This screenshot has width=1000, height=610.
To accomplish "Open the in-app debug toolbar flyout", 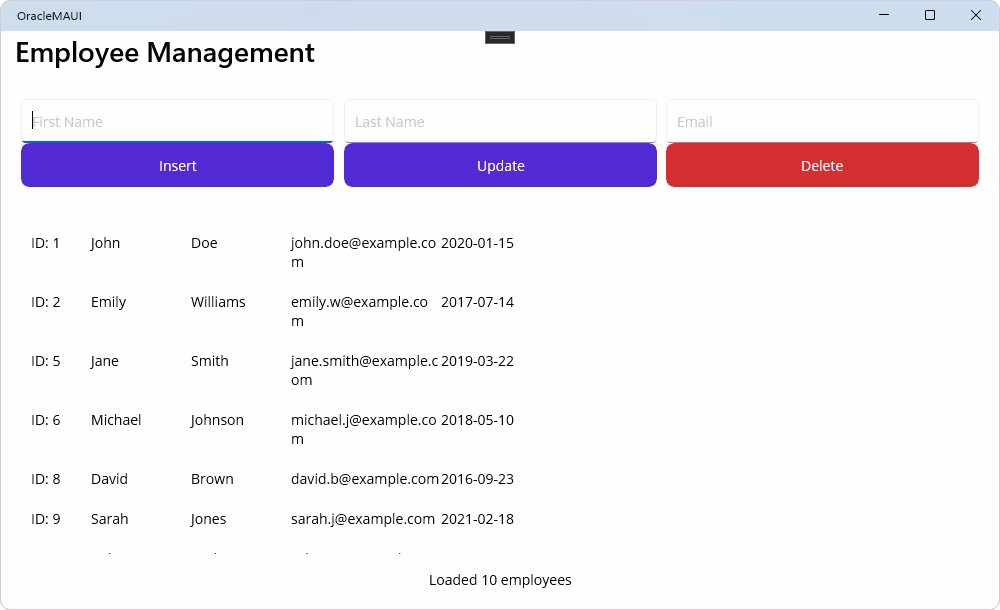I will (500, 36).
